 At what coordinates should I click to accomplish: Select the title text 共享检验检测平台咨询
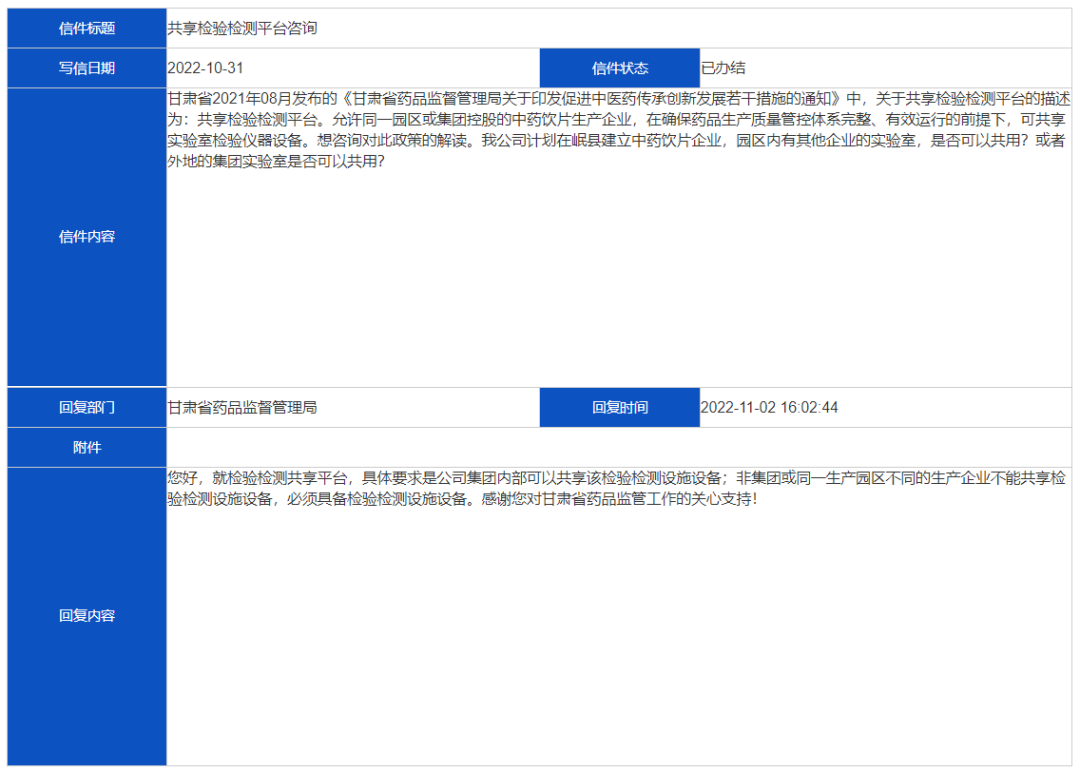[242, 28]
